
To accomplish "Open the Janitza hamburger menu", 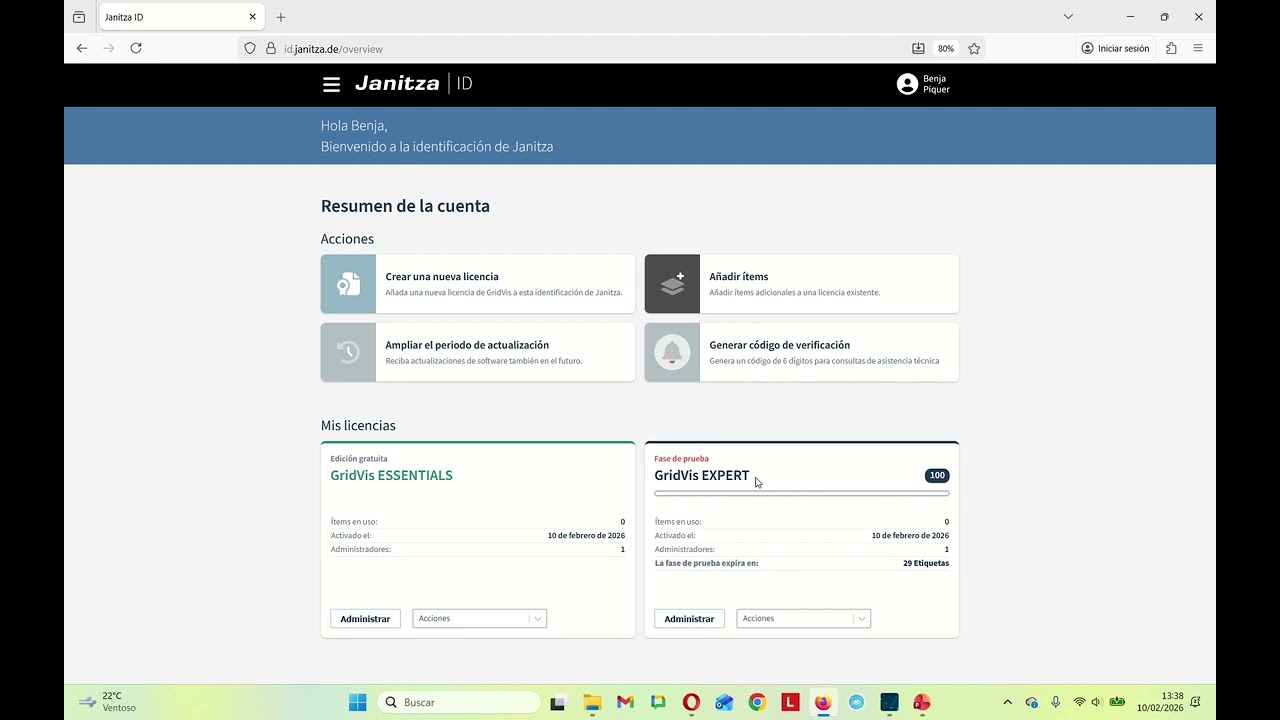I will pos(331,85).
